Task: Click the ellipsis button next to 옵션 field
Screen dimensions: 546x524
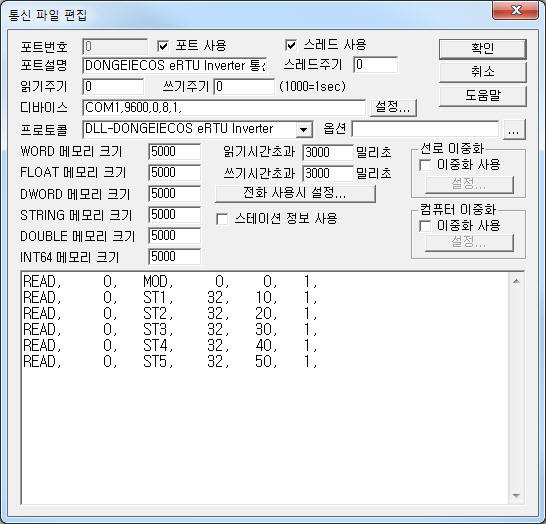Action: (x=514, y=130)
